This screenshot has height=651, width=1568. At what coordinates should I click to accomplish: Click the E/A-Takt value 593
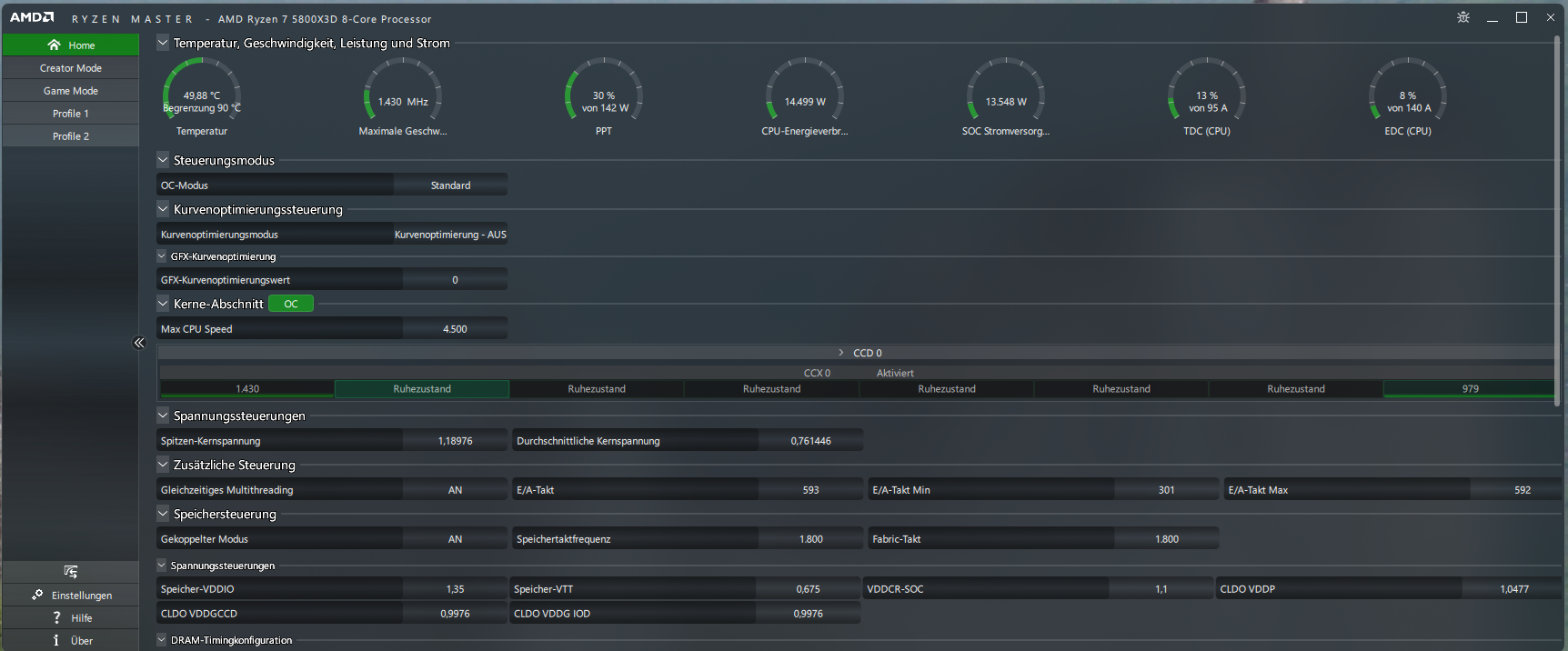click(810, 490)
